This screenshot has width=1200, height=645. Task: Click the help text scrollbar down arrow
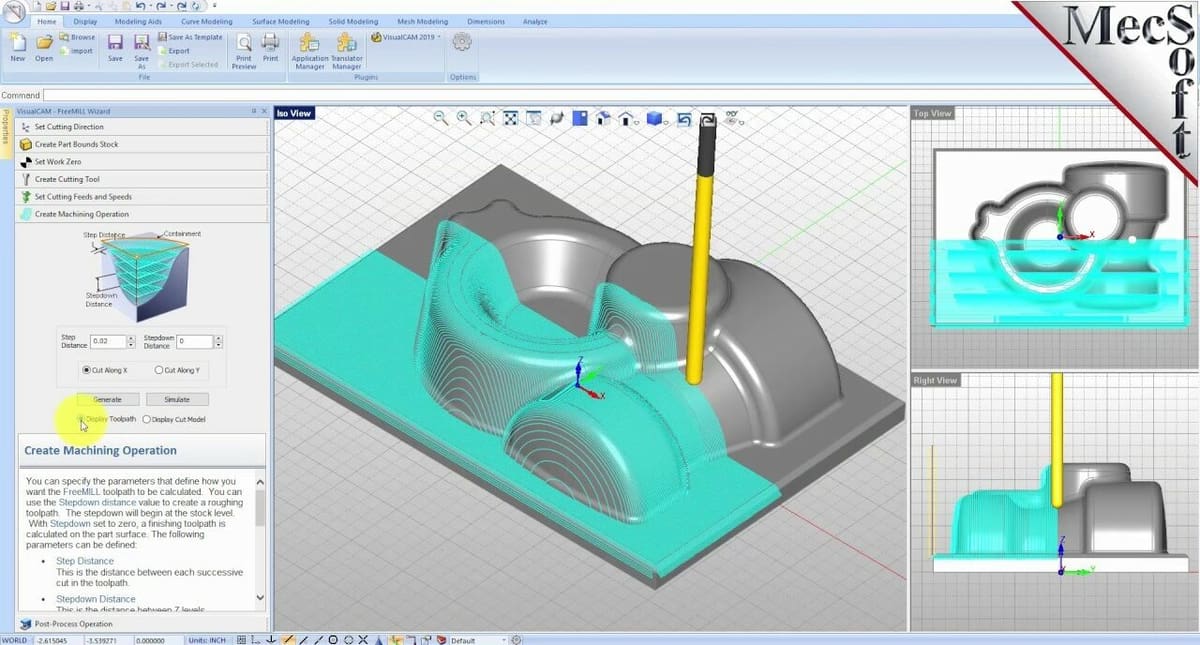tap(261, 597)
